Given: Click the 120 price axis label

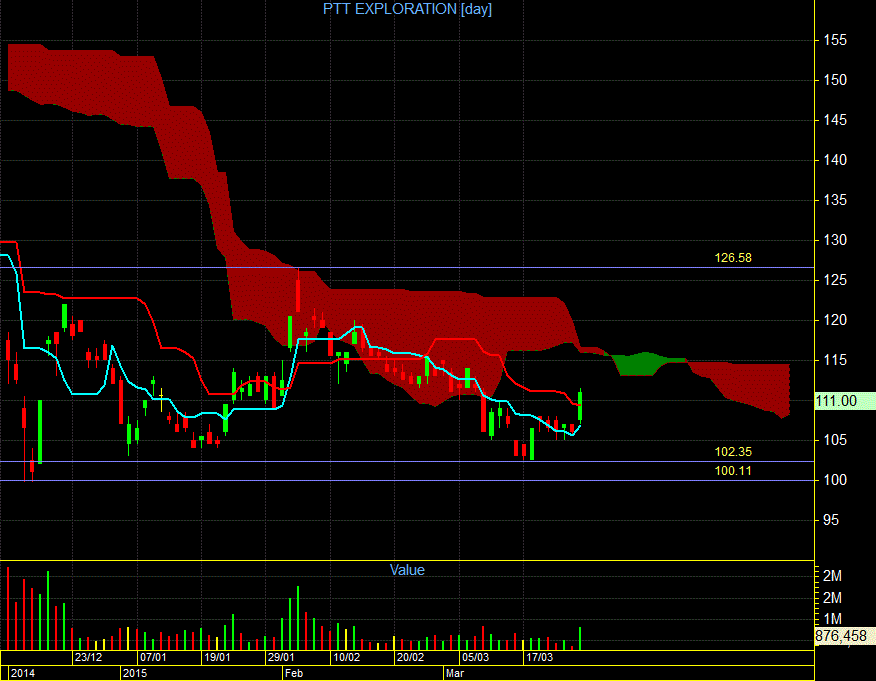Looking at the screenshot, I should tap(835, 320).
